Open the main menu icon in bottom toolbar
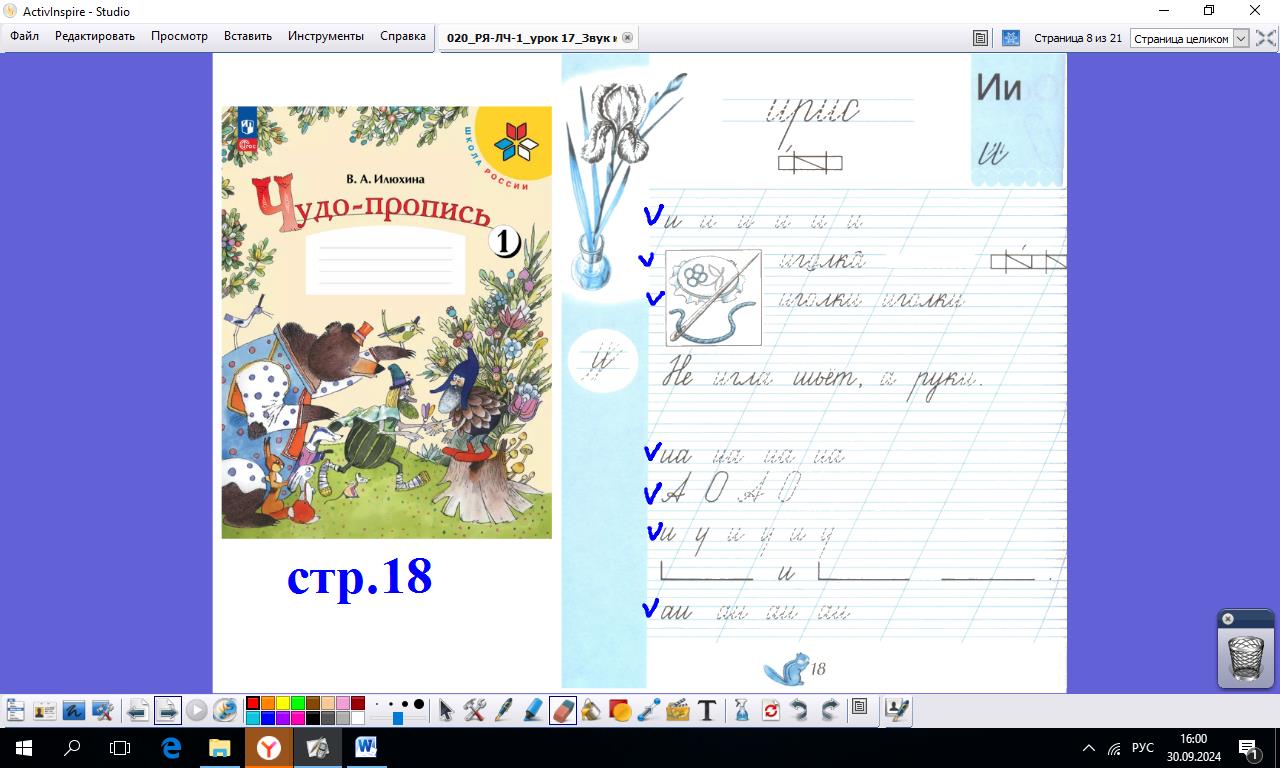 [15, 711]
